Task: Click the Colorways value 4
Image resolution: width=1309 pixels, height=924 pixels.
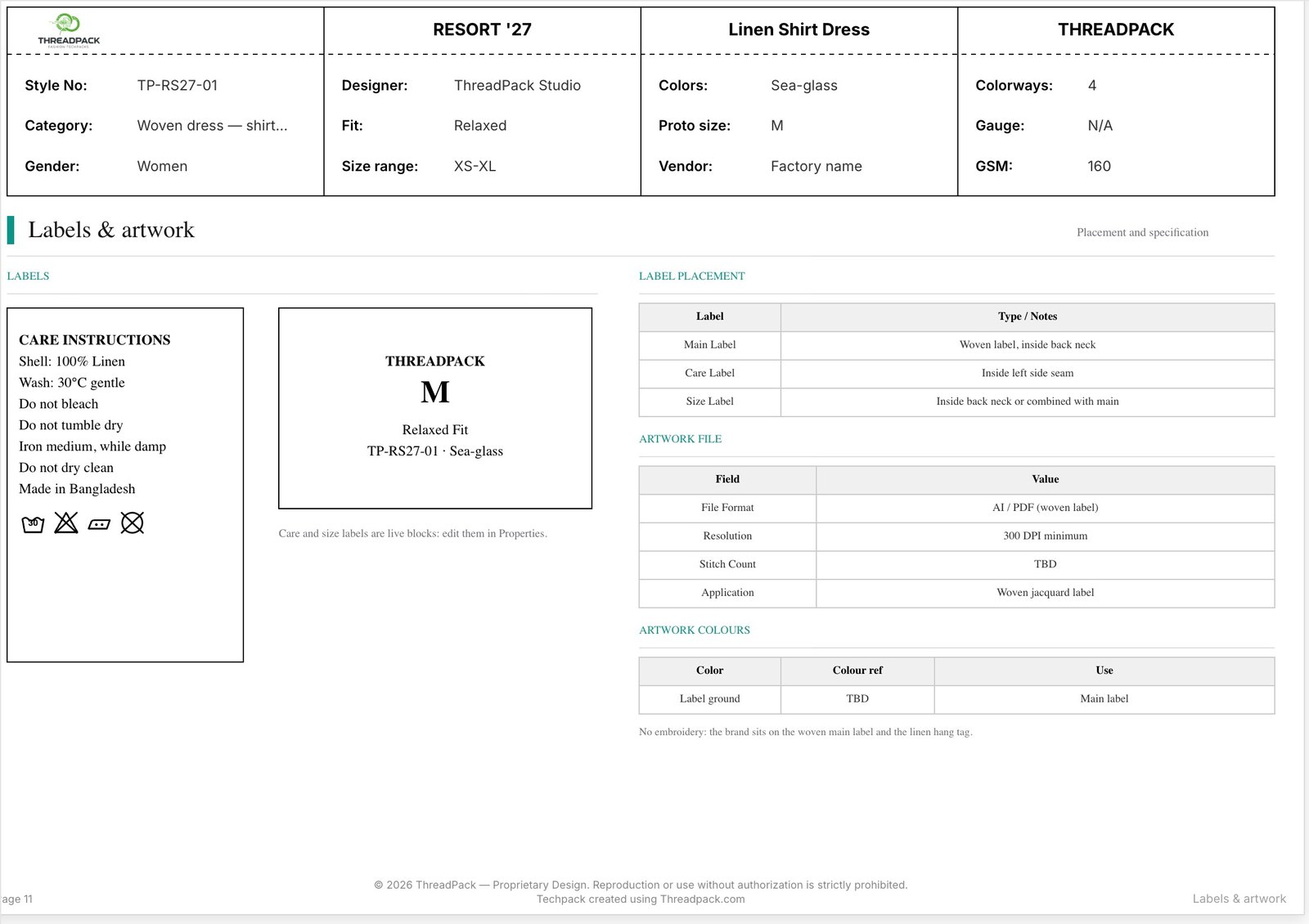Action: click(x=1092, y=85)
